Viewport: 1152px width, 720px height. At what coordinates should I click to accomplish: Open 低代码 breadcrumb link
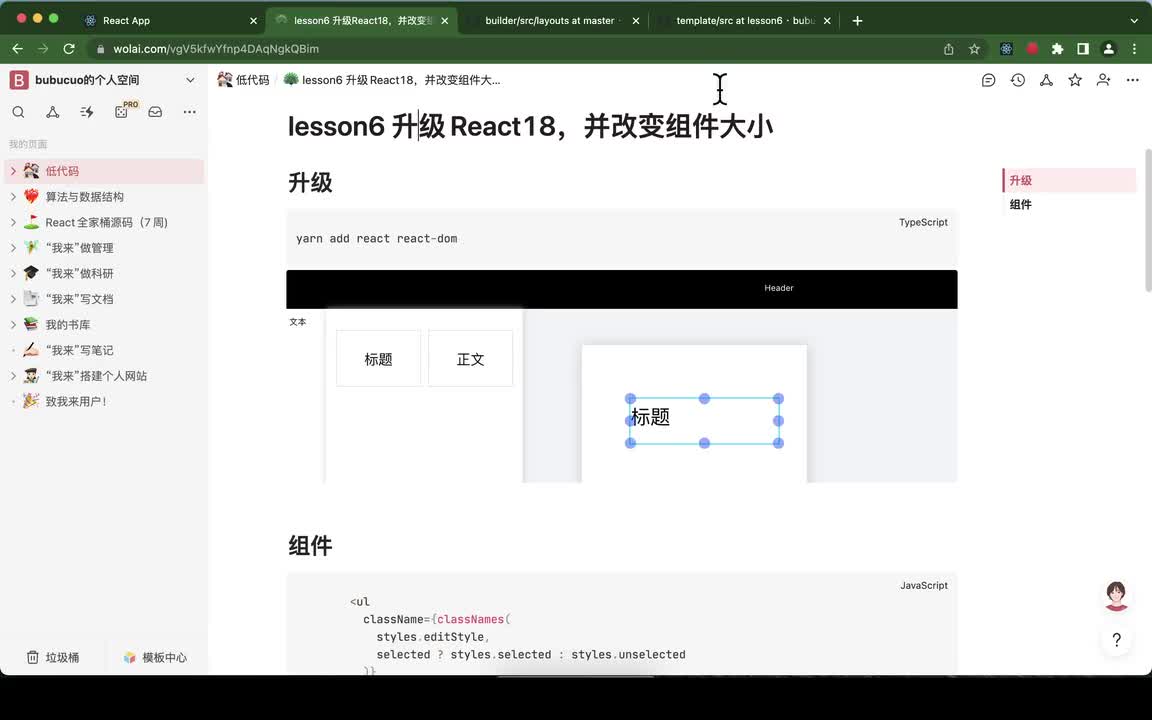click(x=244, y=79)
